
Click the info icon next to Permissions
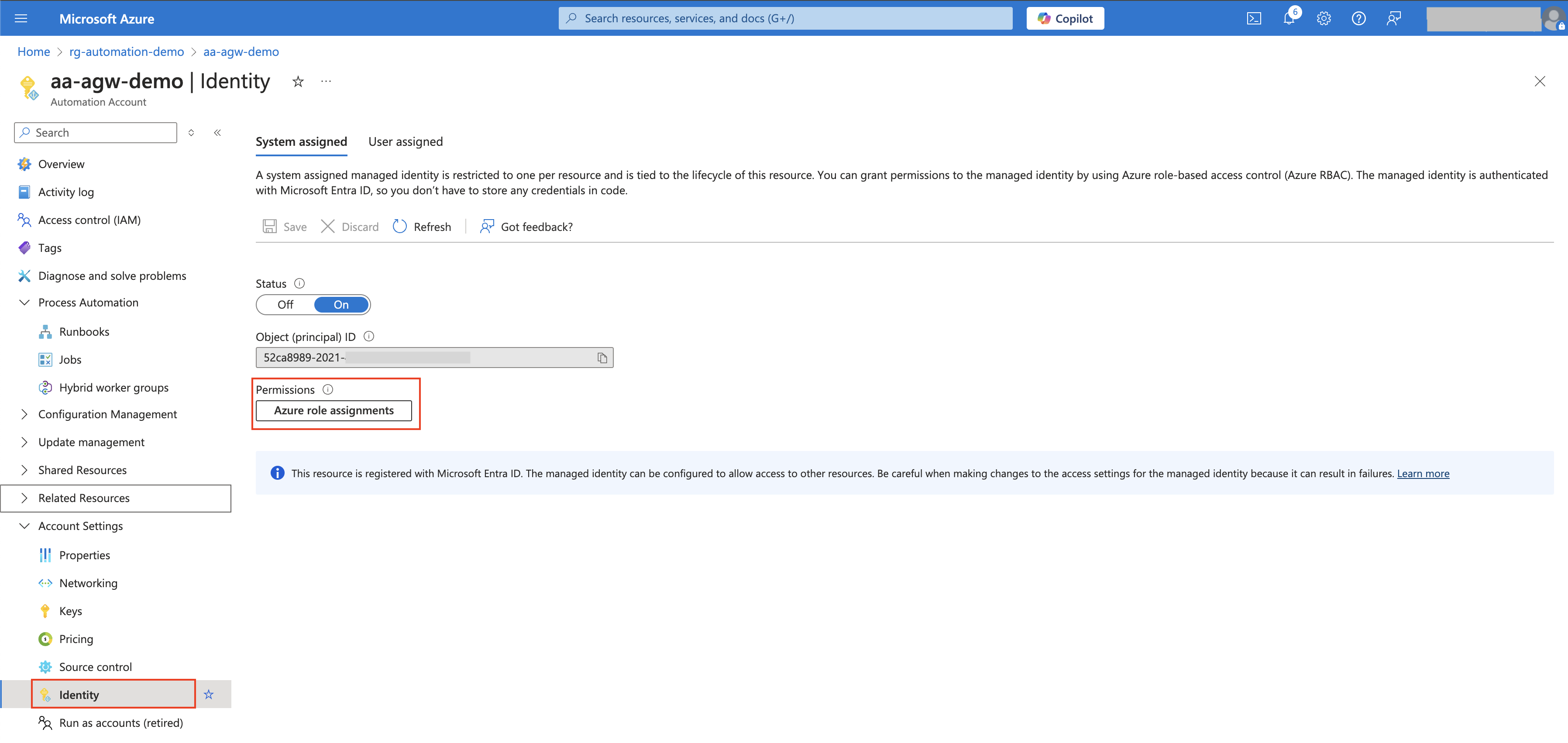(327, 389)
